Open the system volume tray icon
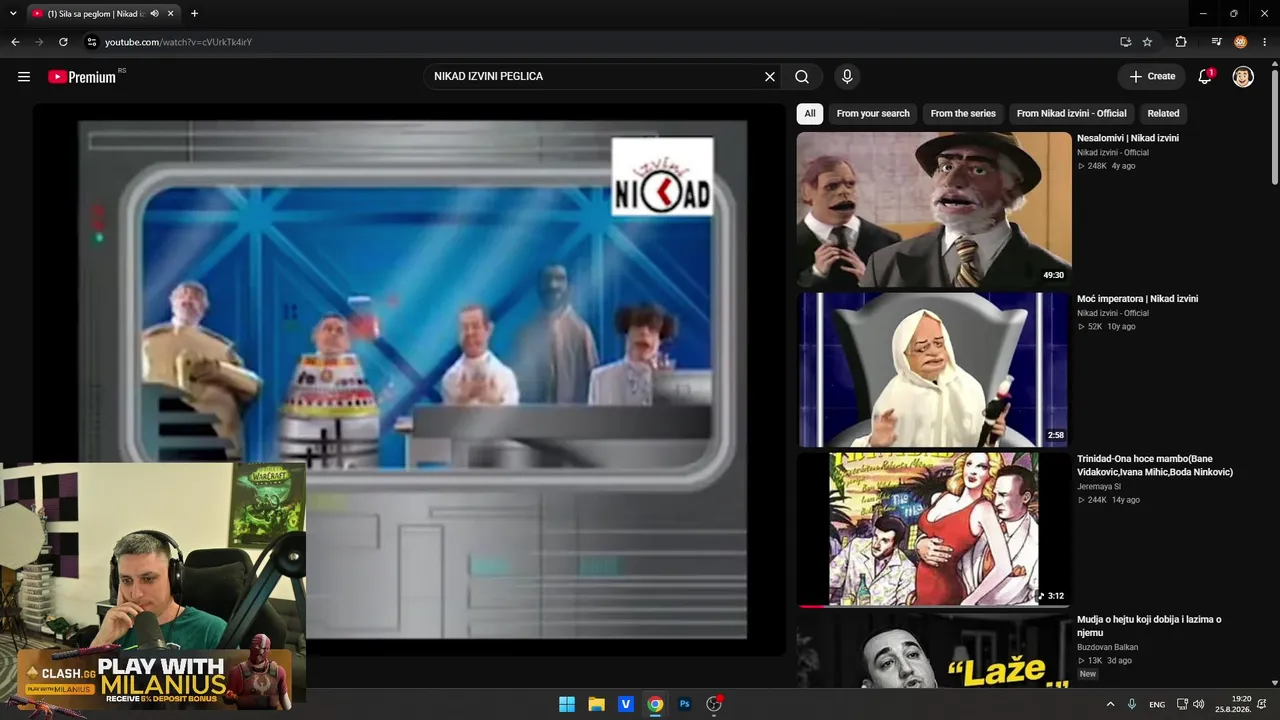Screen dimensions: 1280x720 coord(1198,704)
